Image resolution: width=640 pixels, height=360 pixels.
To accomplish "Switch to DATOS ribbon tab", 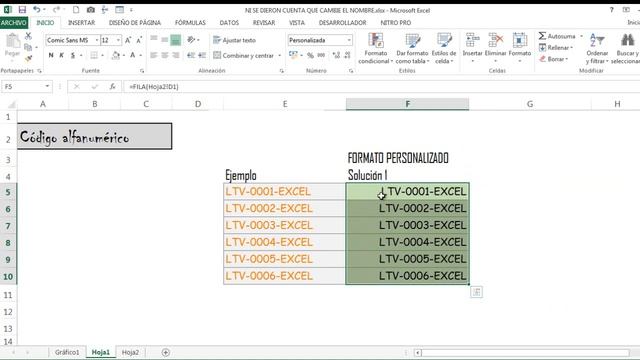I will 229,23.
